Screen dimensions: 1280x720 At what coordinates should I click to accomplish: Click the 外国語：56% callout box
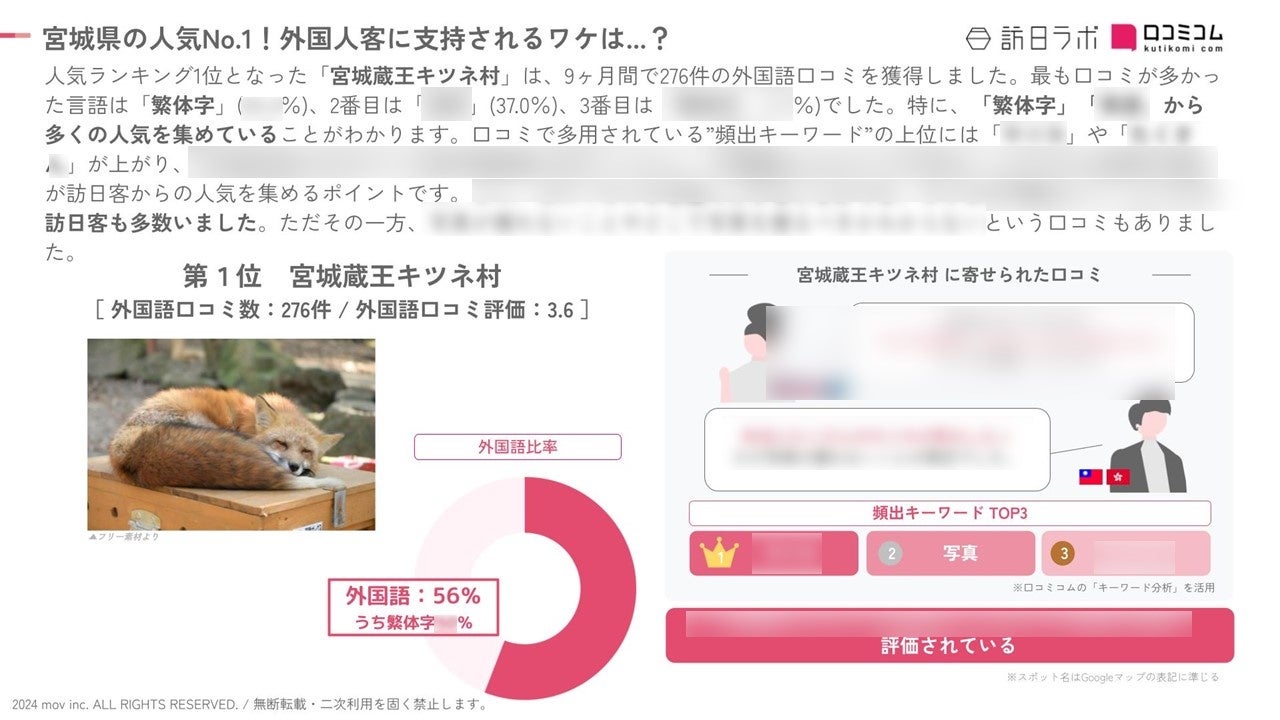(x=413, y=608)
